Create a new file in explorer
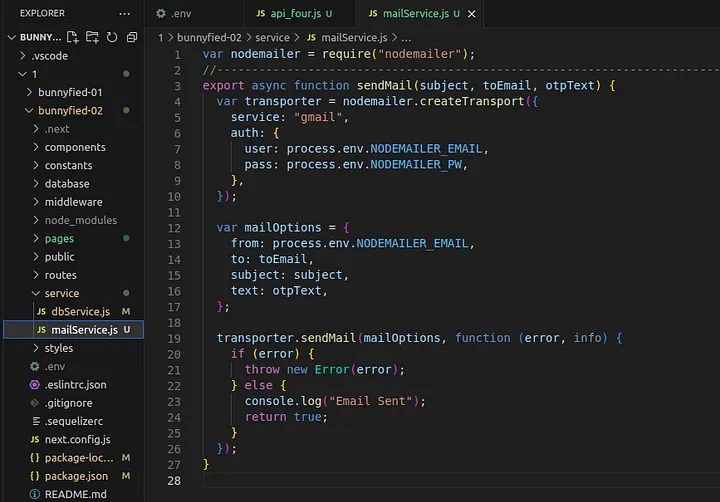The height and width of the screenshot is (502, 720). pos(73,37)
